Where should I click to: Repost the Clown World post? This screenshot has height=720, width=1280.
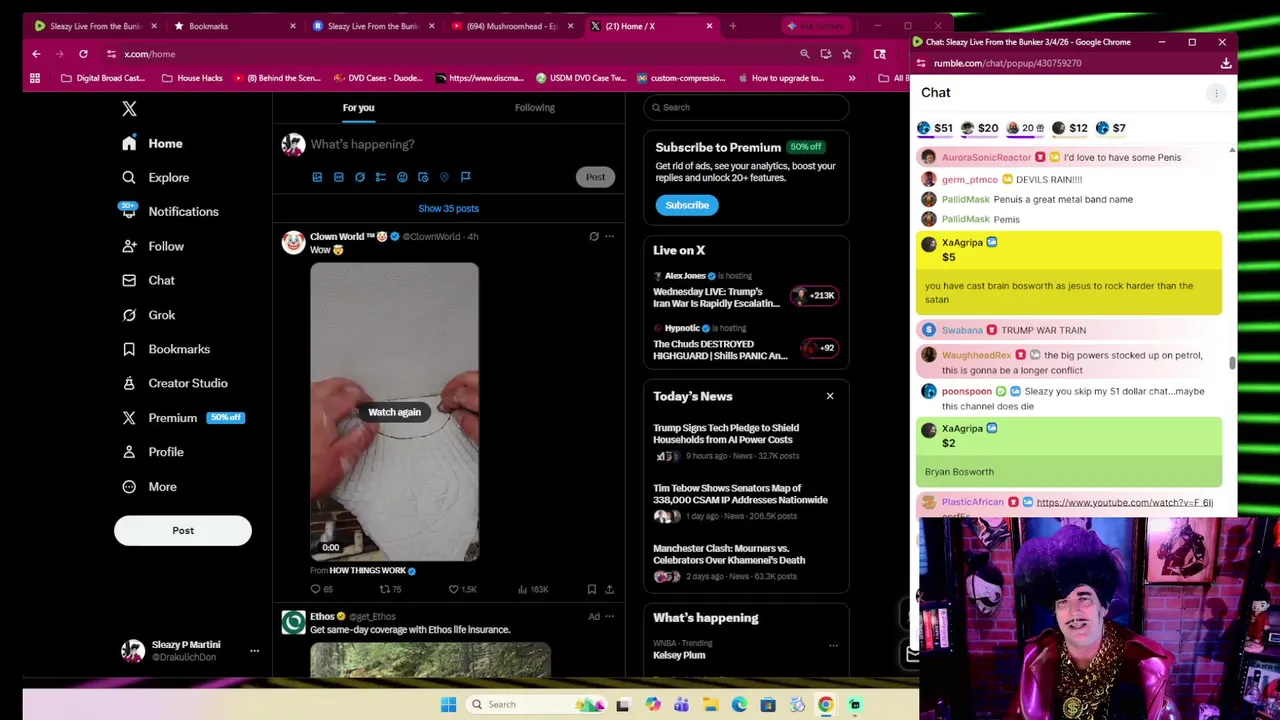tap(390, 589)
